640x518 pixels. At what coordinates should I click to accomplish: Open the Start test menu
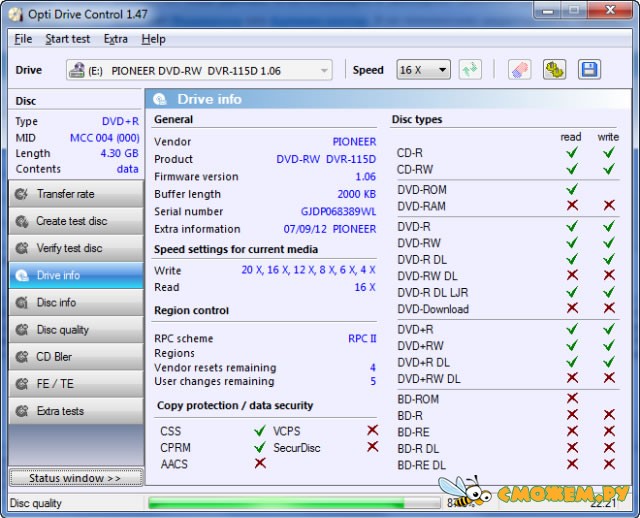(67, 39)
